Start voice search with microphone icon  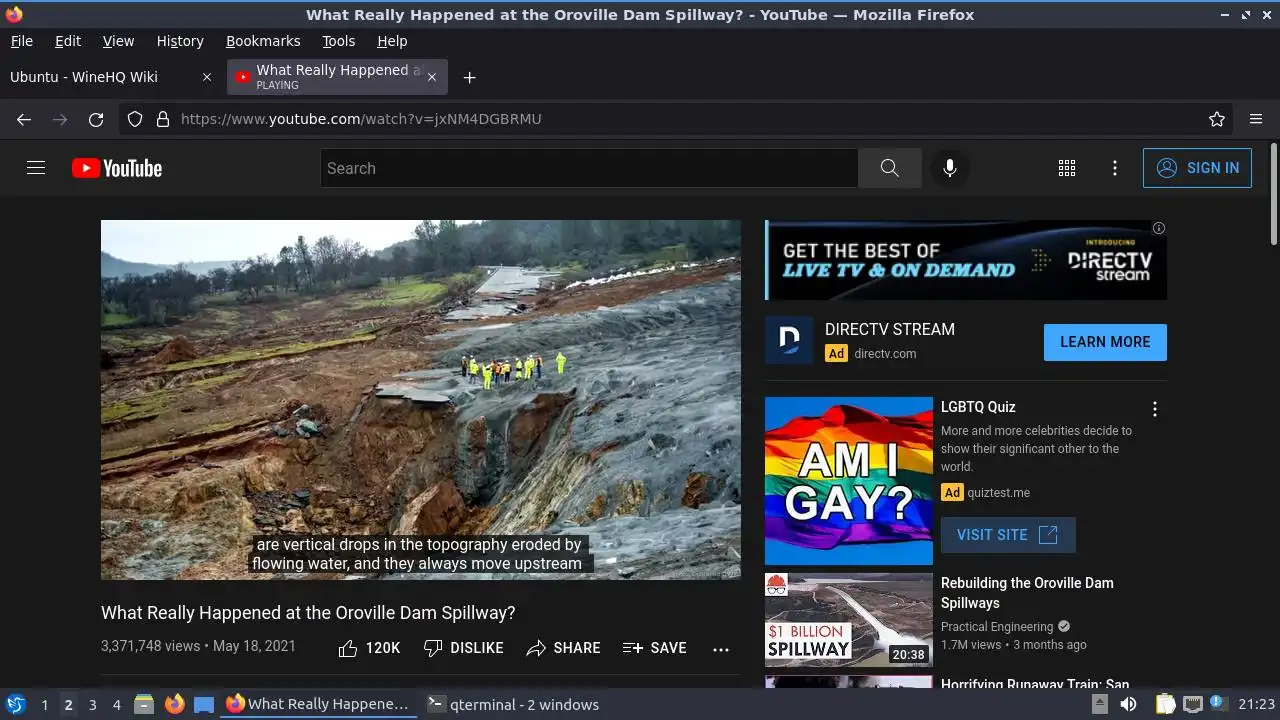point(950,168)
